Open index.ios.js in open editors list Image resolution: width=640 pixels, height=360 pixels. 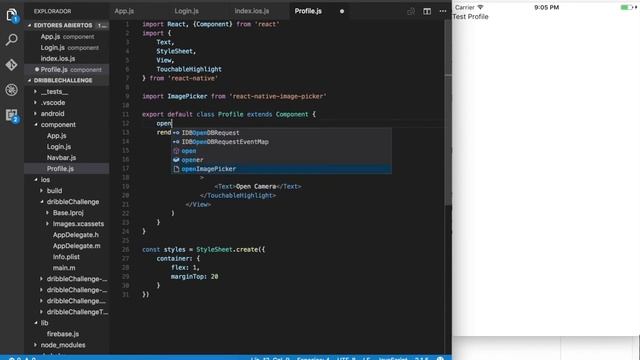(x=67, y=58)
